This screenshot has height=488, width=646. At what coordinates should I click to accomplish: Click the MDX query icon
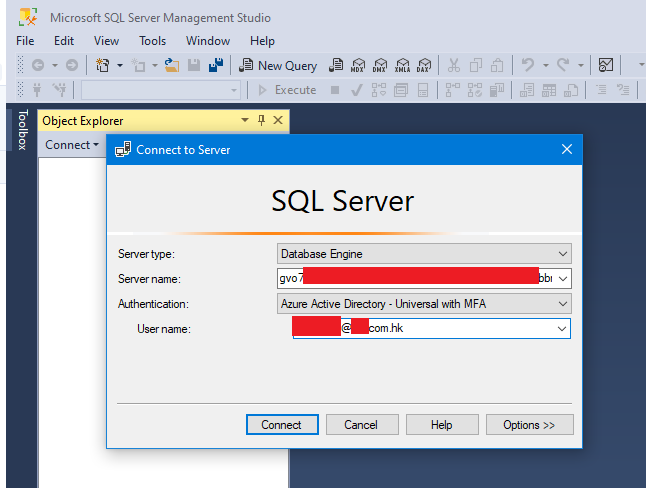click(x=357, y=65)
